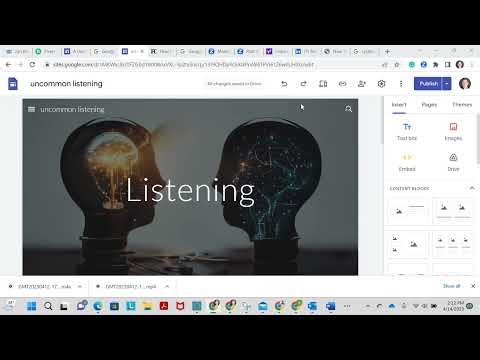The width and height of the screenshot is (480, 360).
Task: Click the search icon in site header
Action: click(348, 109)
